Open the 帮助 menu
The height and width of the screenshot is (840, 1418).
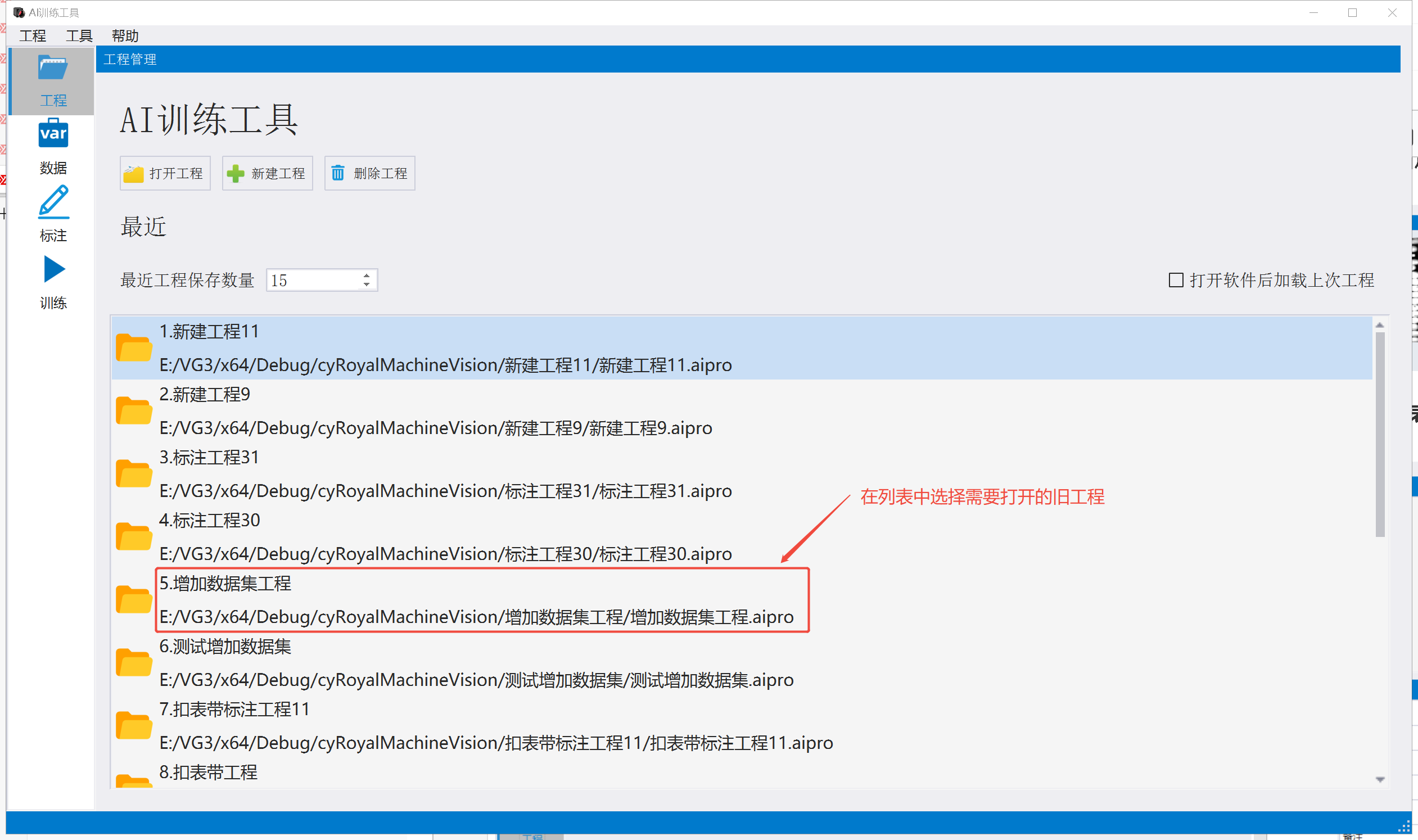pos(125,35)
